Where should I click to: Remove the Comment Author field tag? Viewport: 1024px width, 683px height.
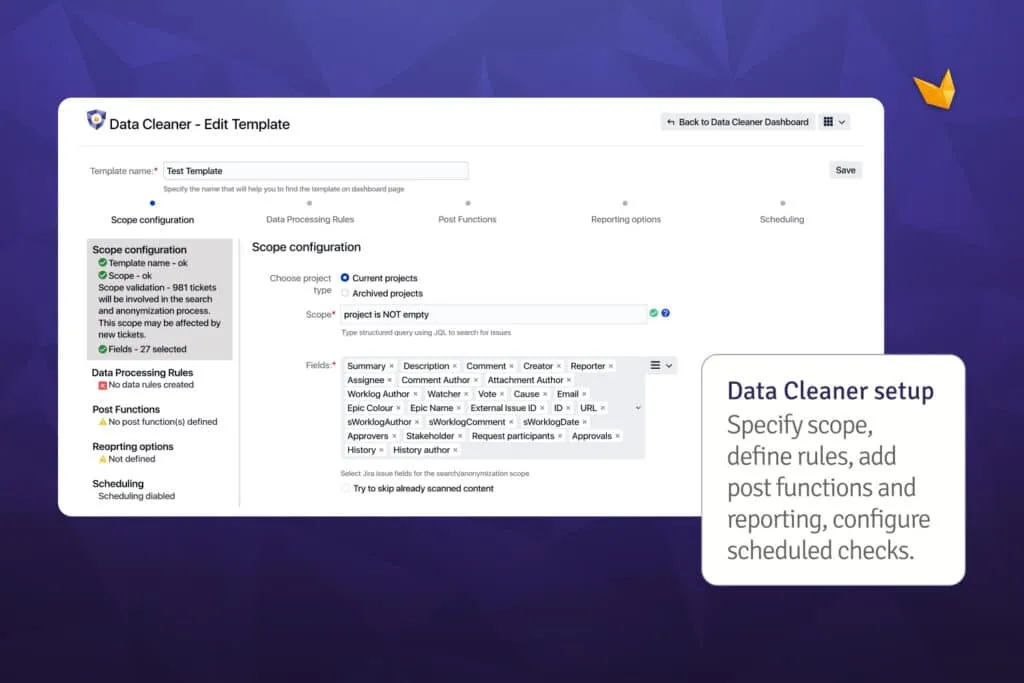coord(475,380)
